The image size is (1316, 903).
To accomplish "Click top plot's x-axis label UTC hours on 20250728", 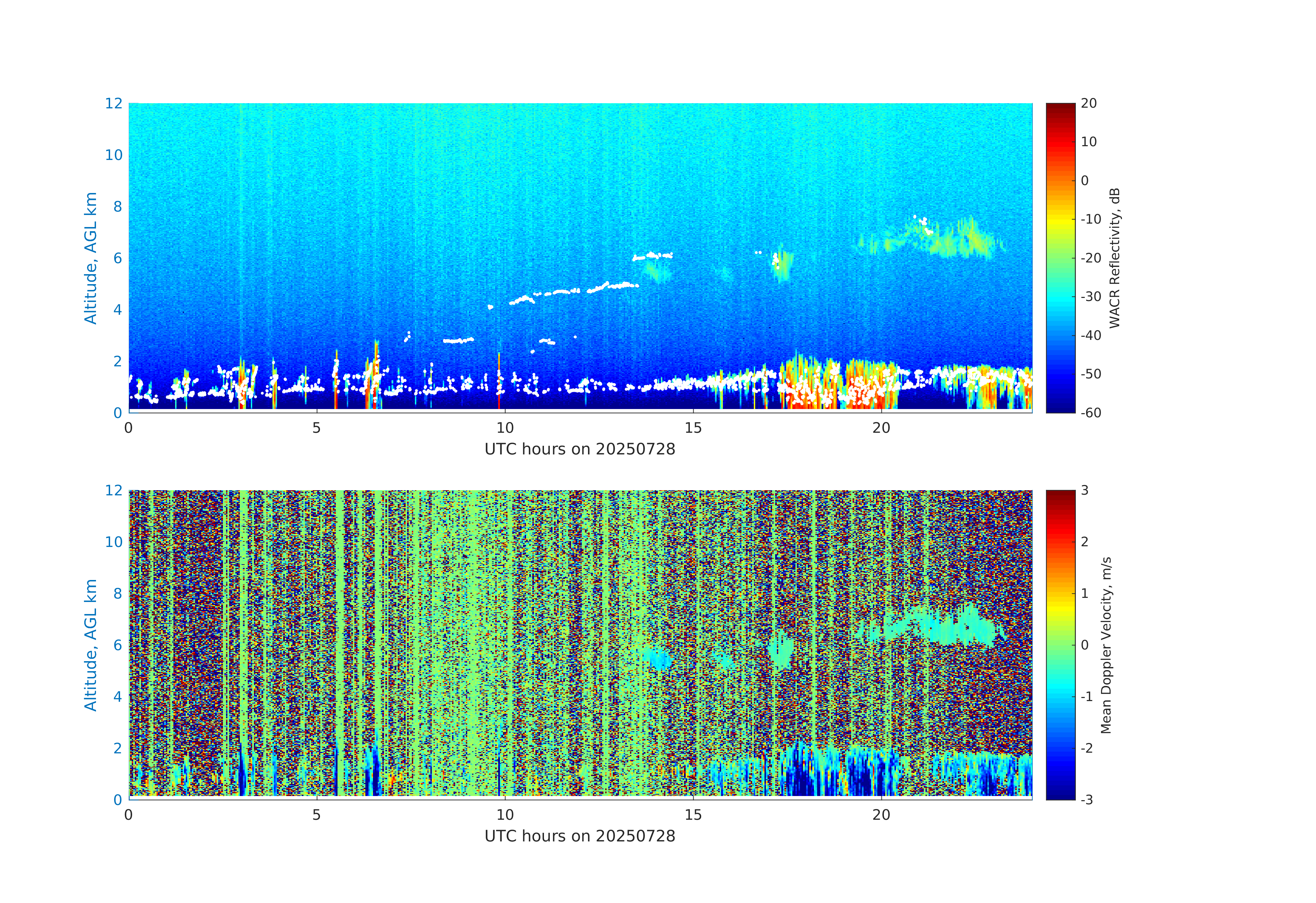I will tap(580, 450).
